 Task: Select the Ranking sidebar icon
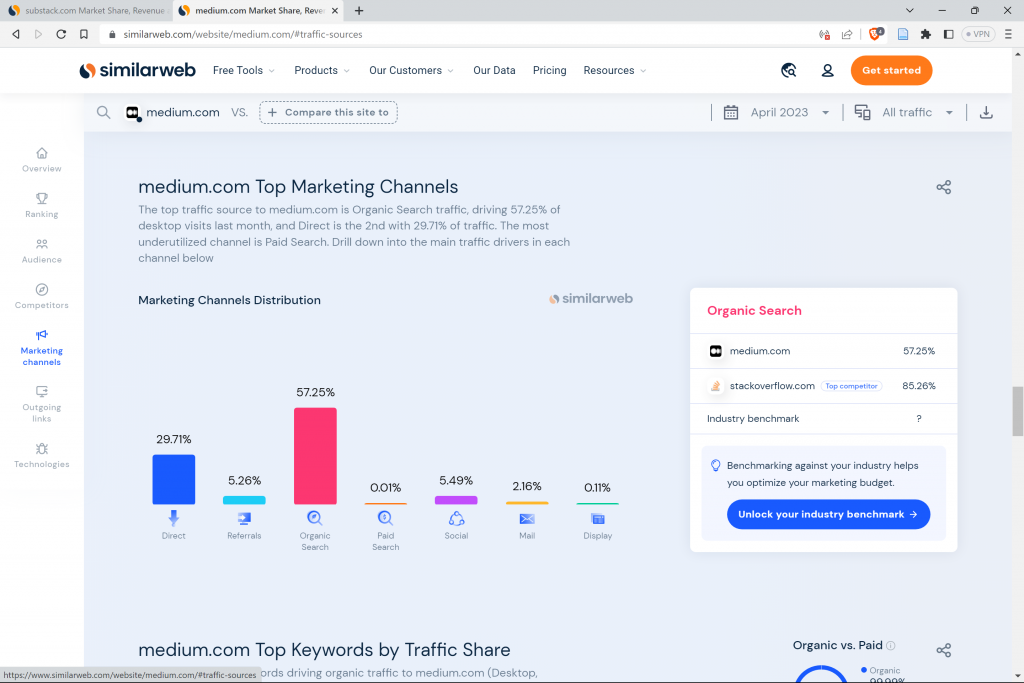41,206
